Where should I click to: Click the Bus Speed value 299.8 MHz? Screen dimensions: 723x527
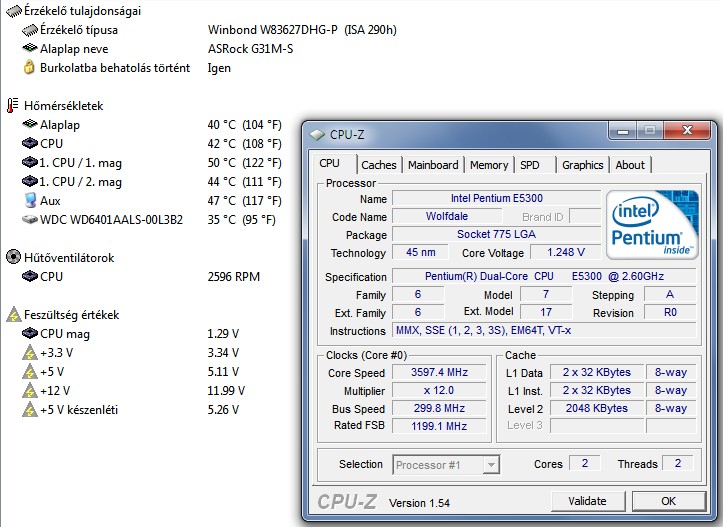[439, 408]
